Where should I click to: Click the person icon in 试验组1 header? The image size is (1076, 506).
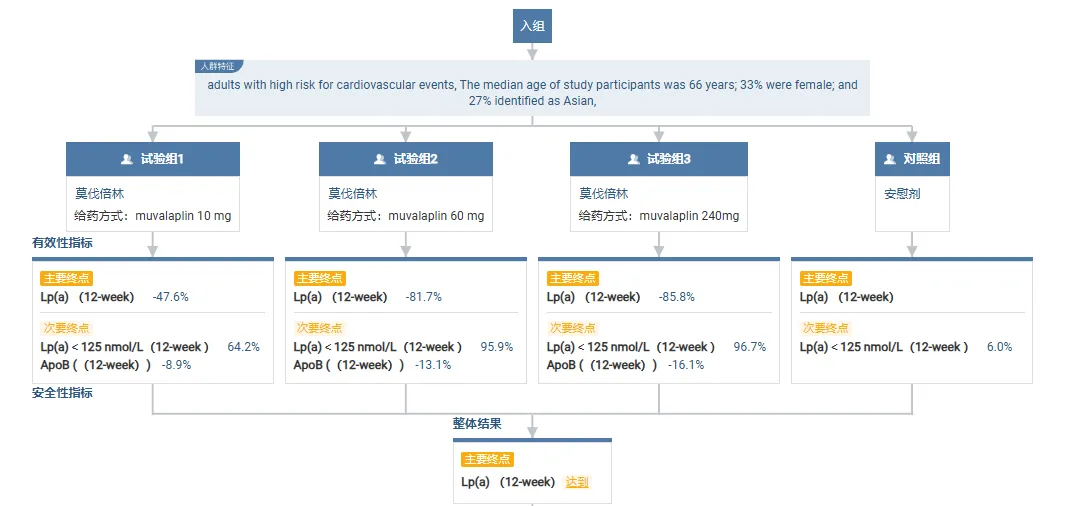(126, 159)
